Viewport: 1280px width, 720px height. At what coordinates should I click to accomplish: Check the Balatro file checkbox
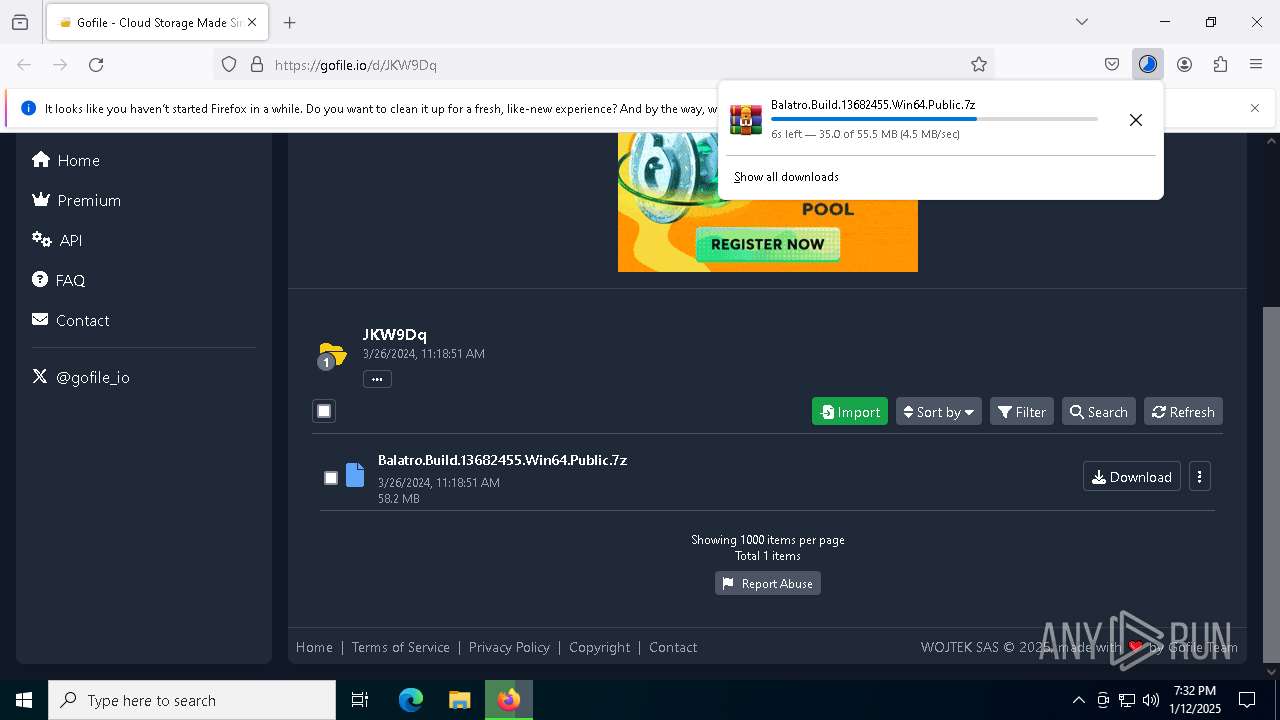pos(331,478)
